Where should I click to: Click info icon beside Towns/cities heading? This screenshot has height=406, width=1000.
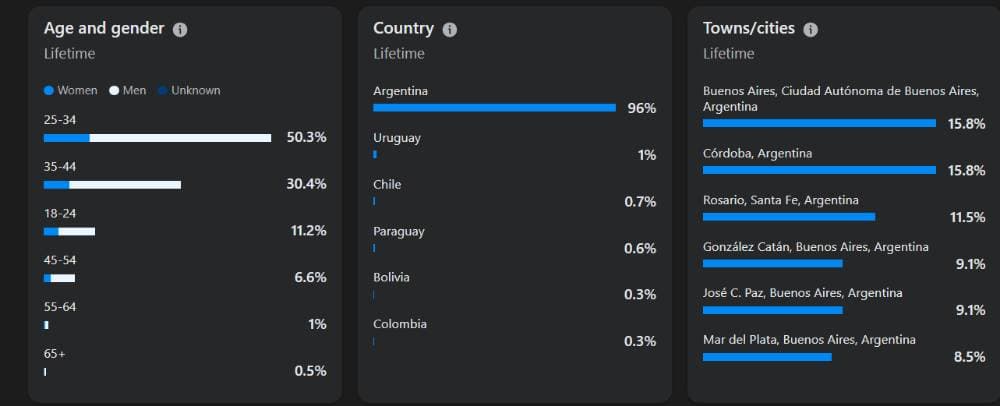pos(811,29)
